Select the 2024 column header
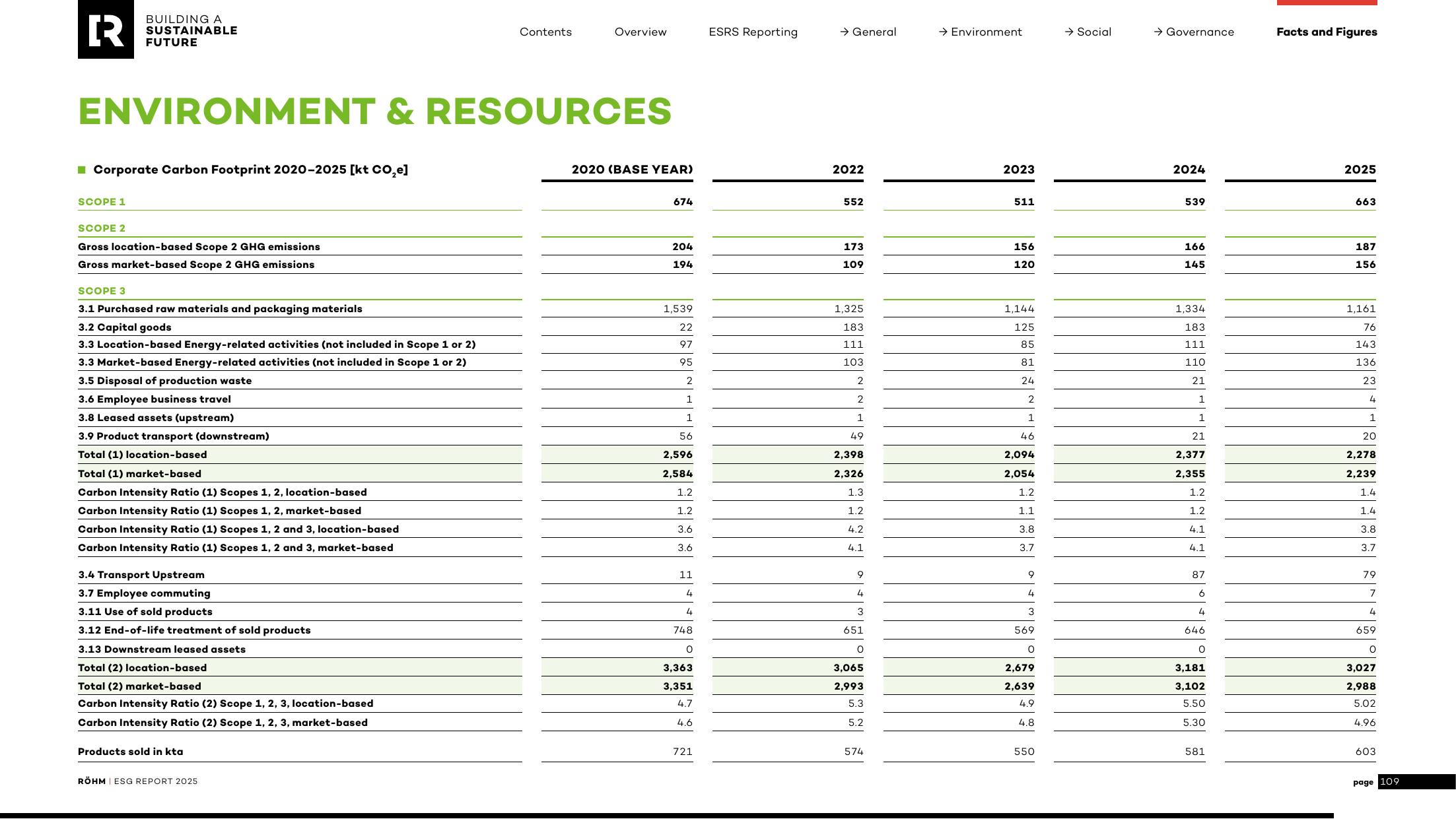This screenshot has height=819, width=1456. pos(1189,170)
